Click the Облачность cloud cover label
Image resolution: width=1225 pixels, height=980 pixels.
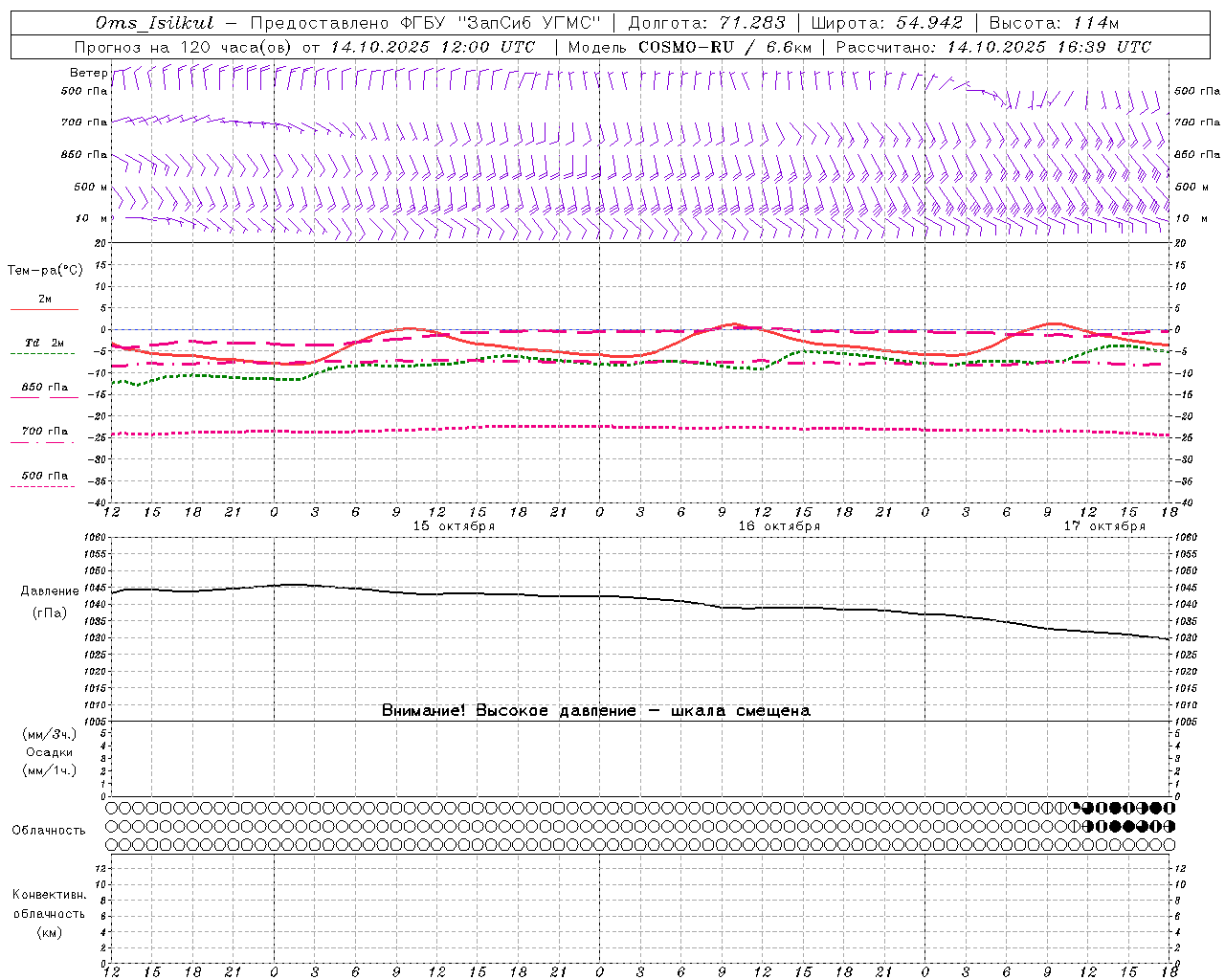(x=49, y=830)
